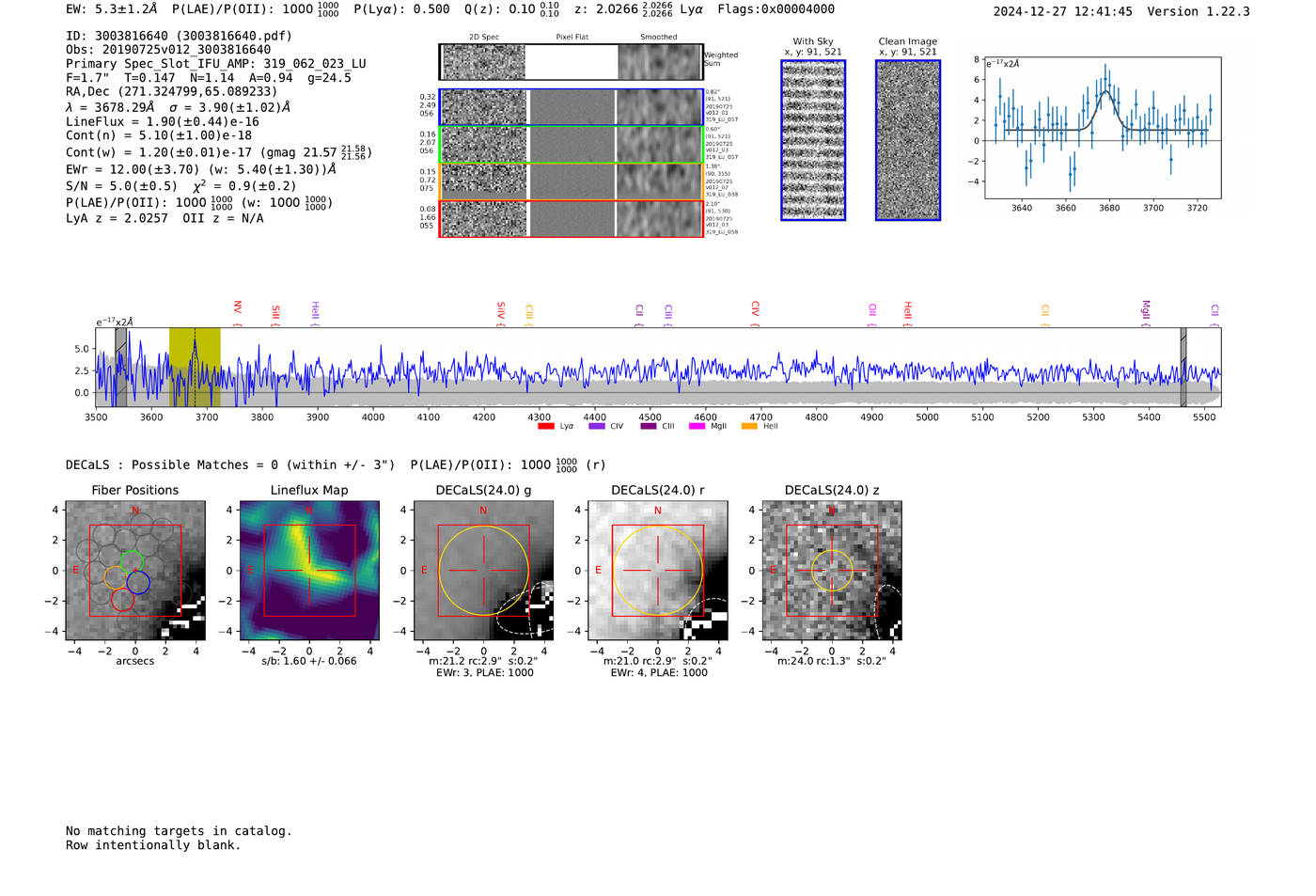Click the '2024-12-27 12:41:45' timestamp
Screen dimensions: 1316x896
(1062, 12)
